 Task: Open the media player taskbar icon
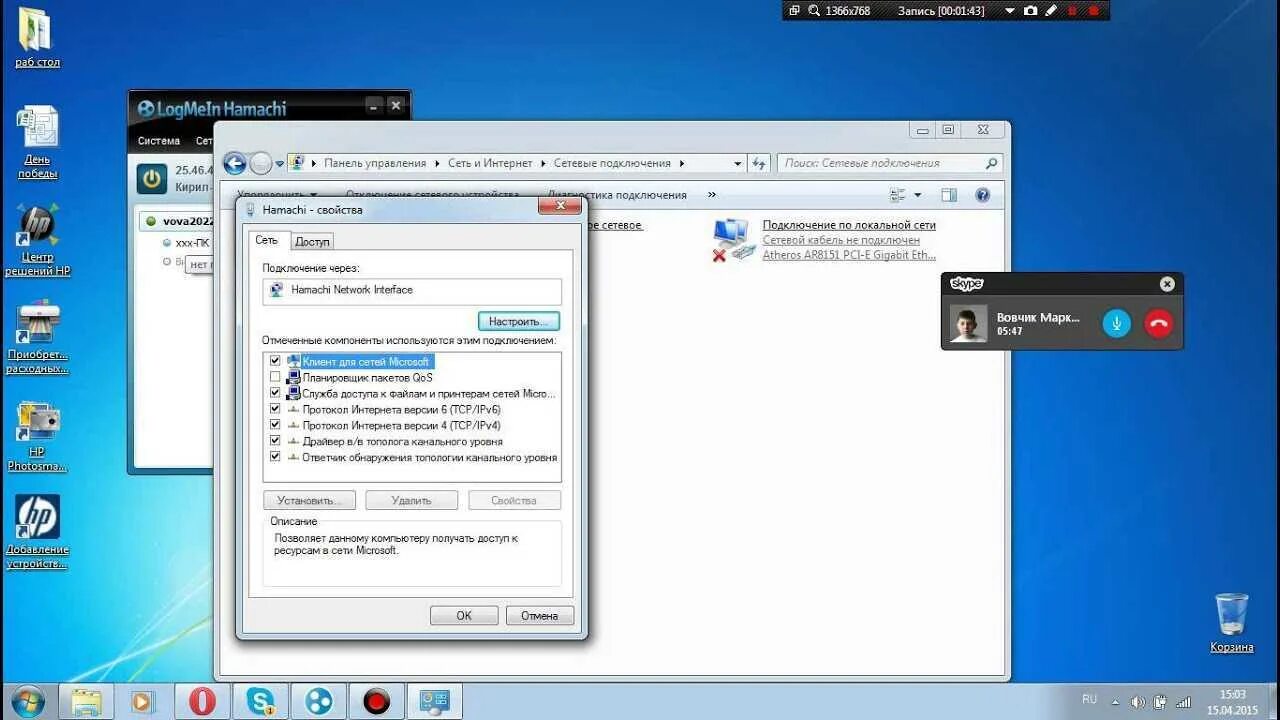coord(143,701)
